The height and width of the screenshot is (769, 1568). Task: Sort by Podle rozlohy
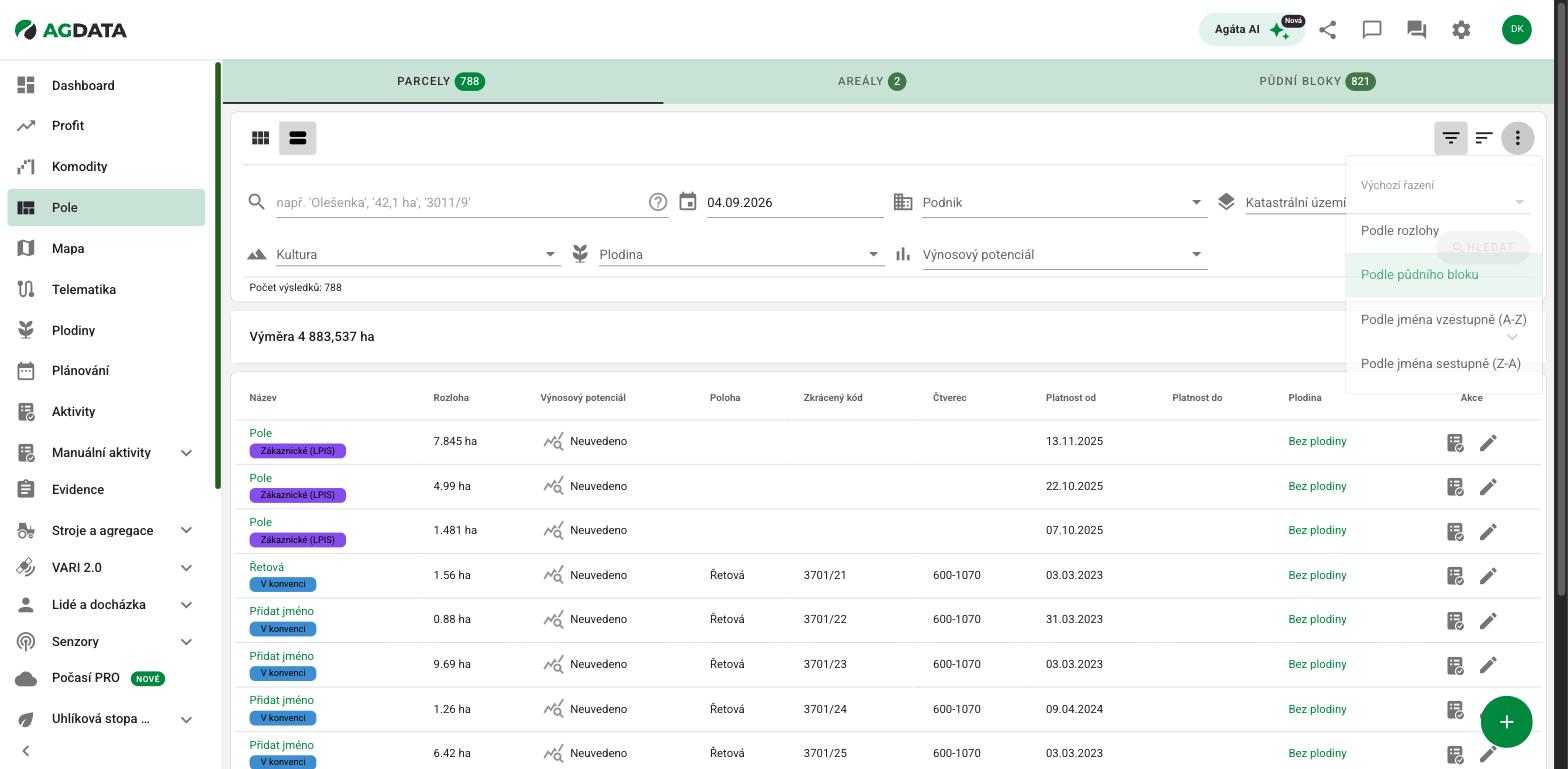(1444, 231)
